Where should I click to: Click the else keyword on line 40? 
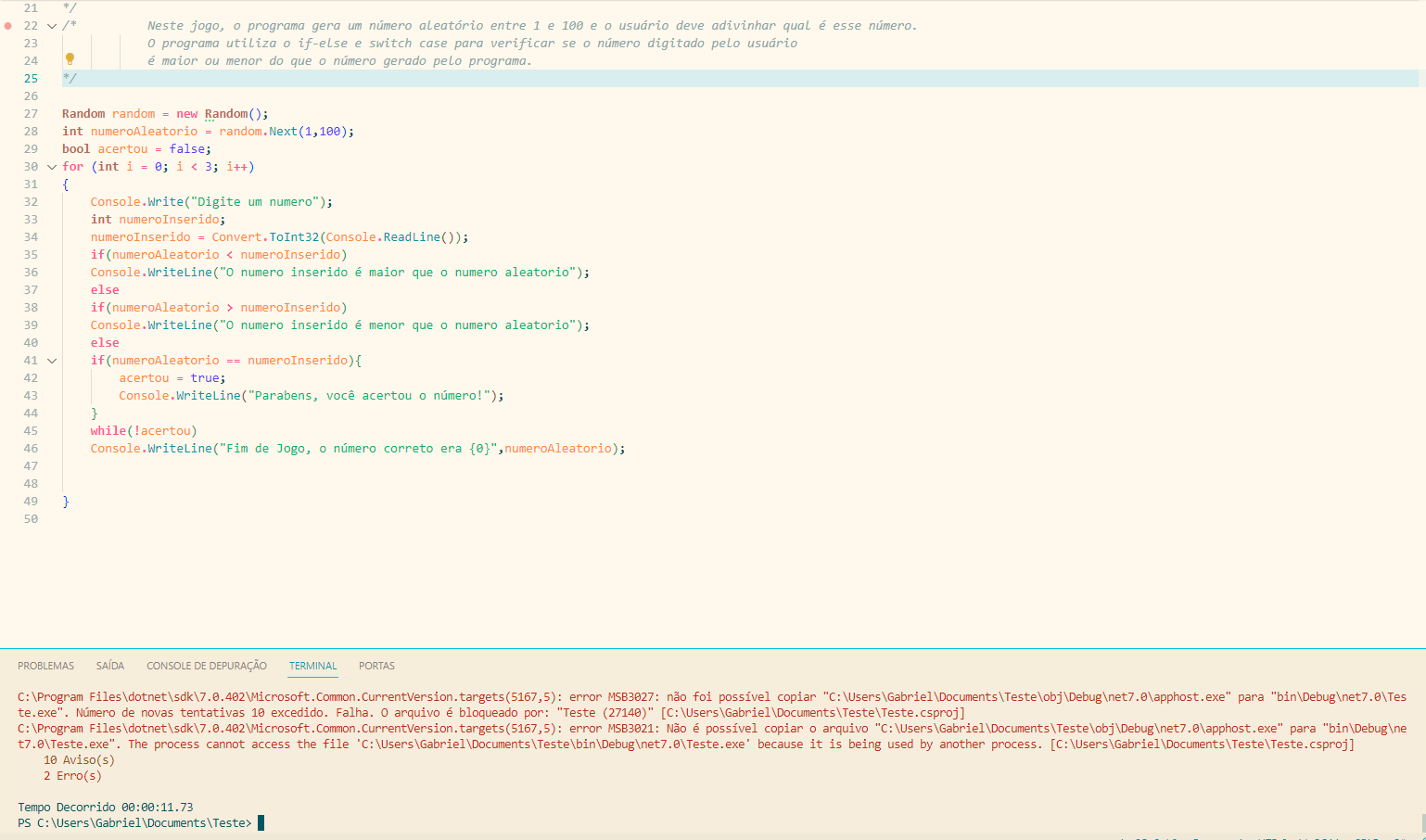click(105, 343)
